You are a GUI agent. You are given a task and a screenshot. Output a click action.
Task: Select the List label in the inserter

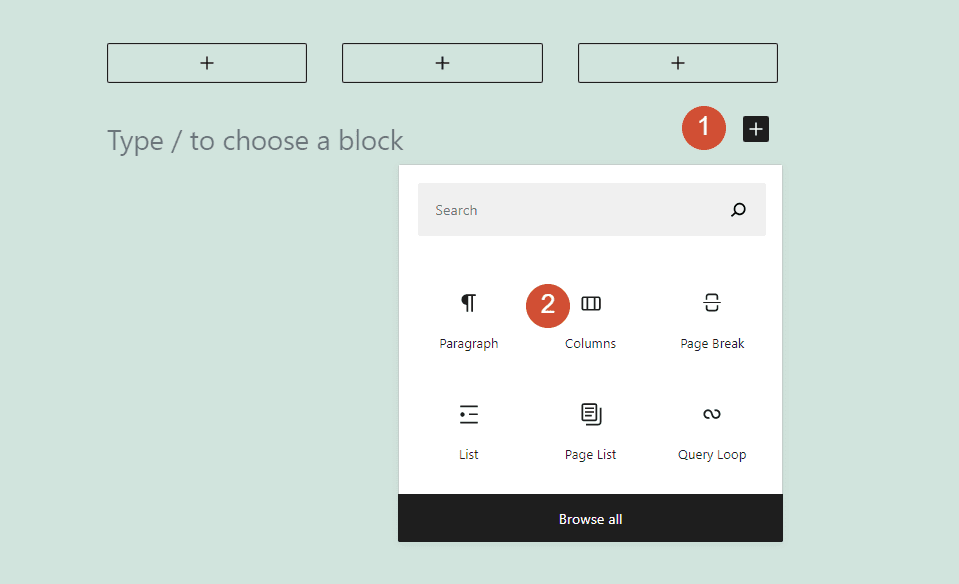pos(468,454)
